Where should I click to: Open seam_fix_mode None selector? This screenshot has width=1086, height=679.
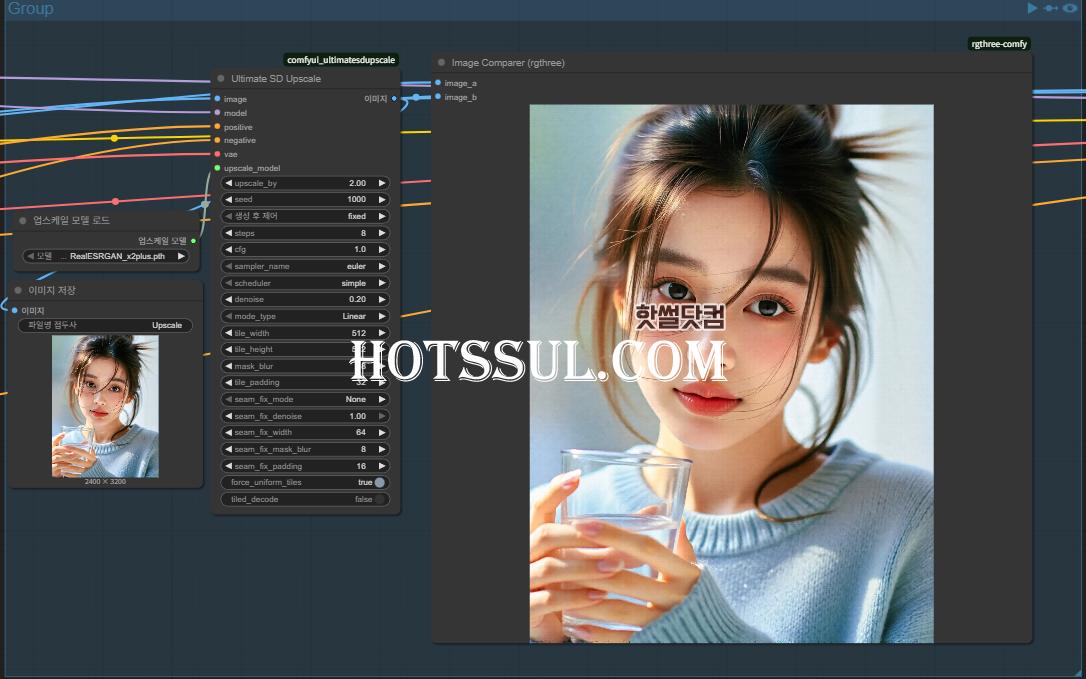tap(305, 399)
